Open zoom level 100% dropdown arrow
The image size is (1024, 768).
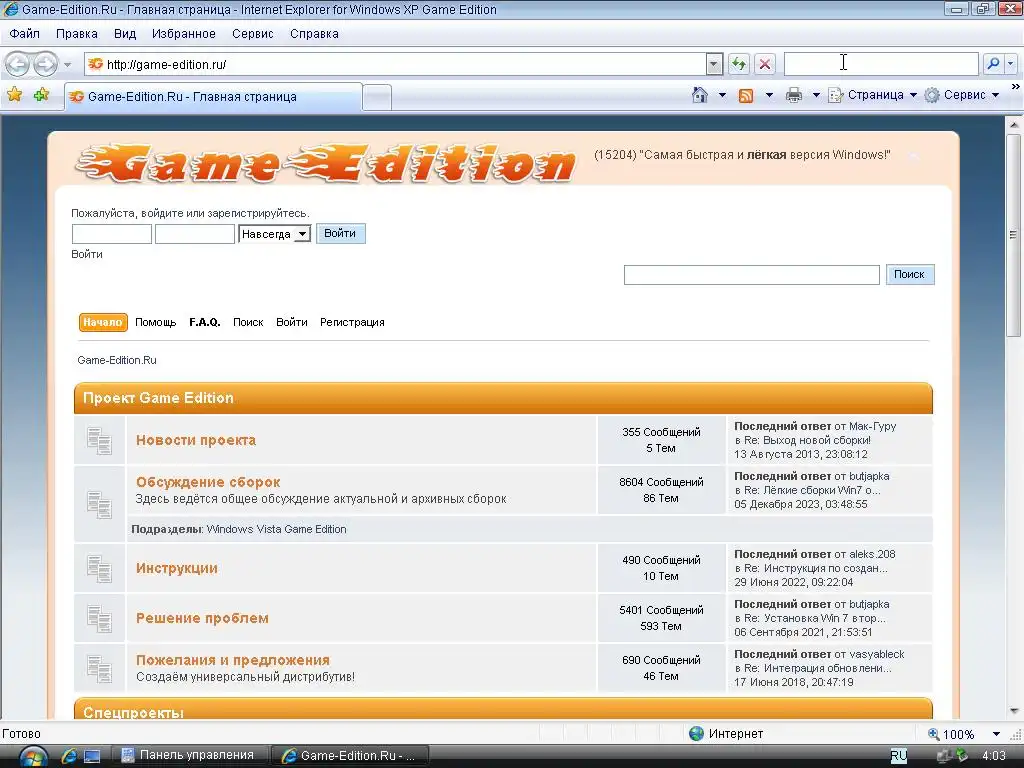(x=996, y=734)
